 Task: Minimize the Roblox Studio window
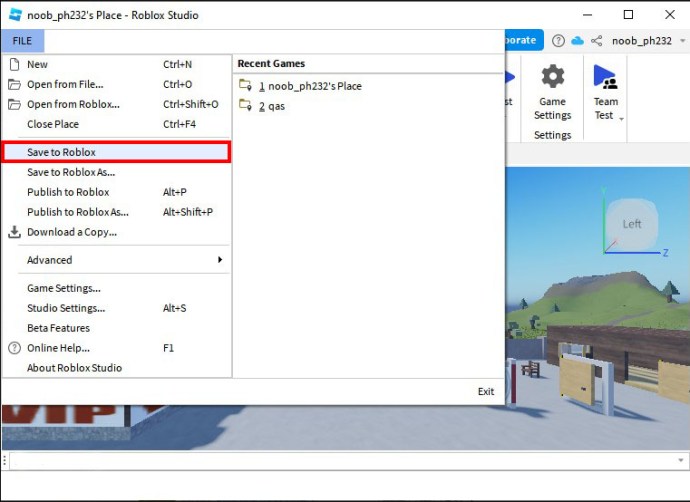[x=587, y=15]
